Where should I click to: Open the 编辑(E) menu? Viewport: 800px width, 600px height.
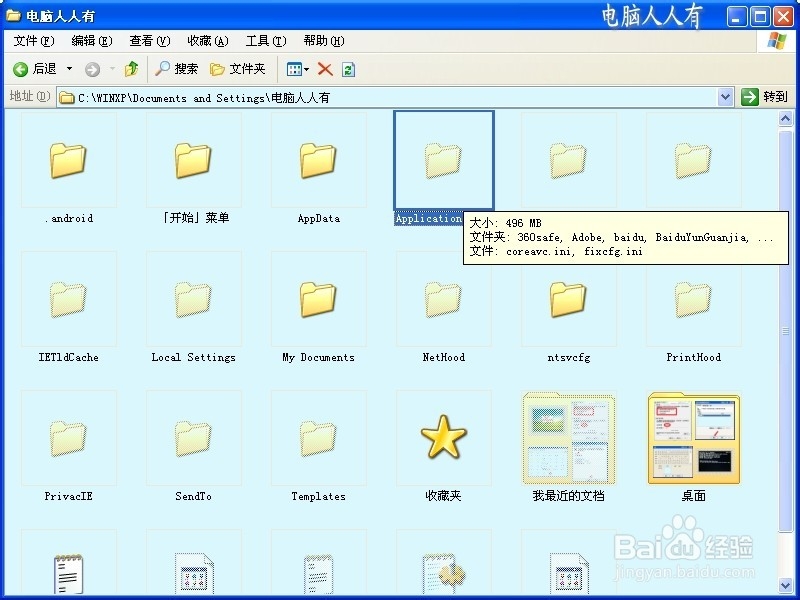(92, 41)
